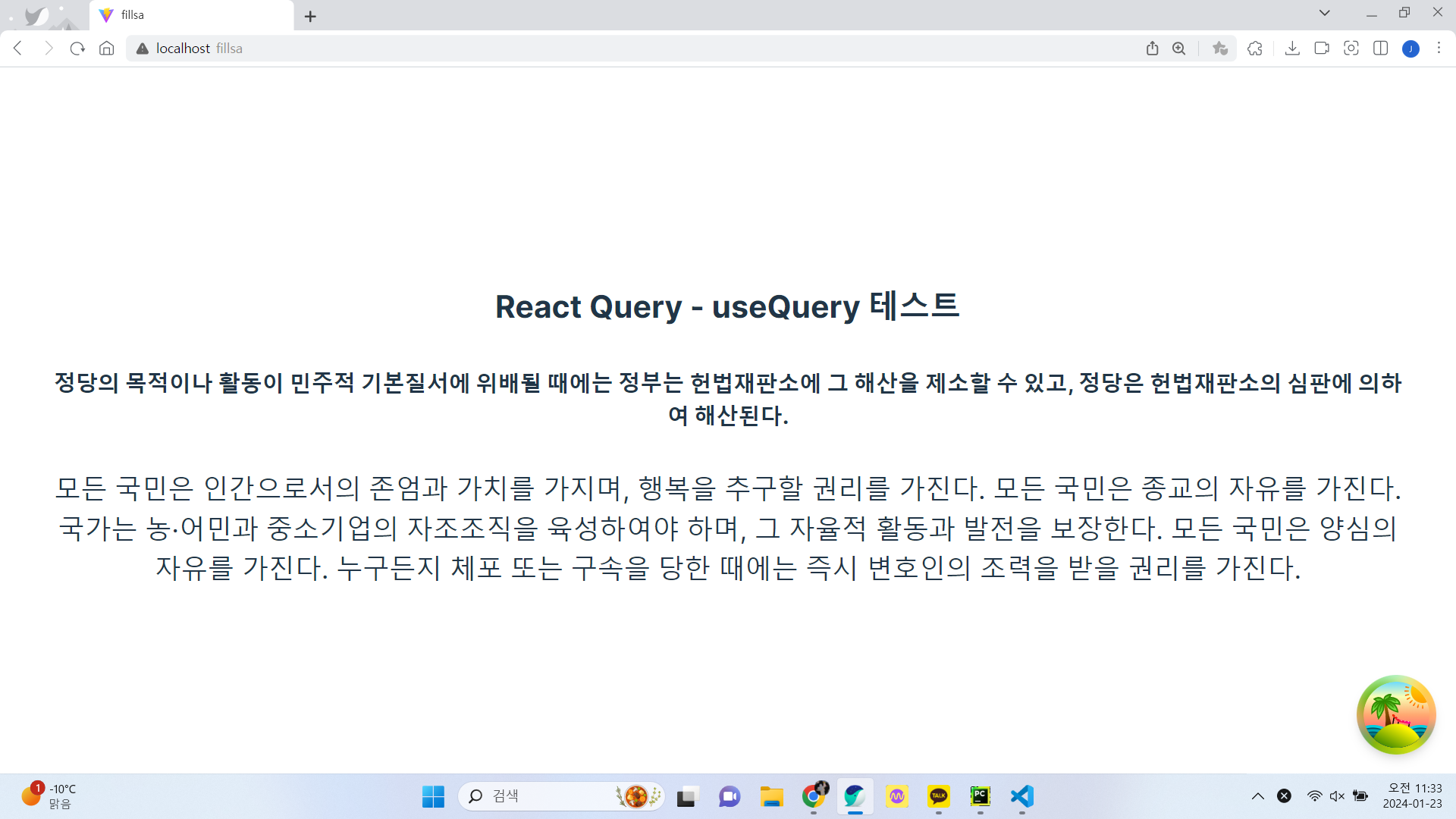Viewport: 1456px width, 819px height.
Task: Toggle the muted volume tray icon
Action: [1337, 796]
